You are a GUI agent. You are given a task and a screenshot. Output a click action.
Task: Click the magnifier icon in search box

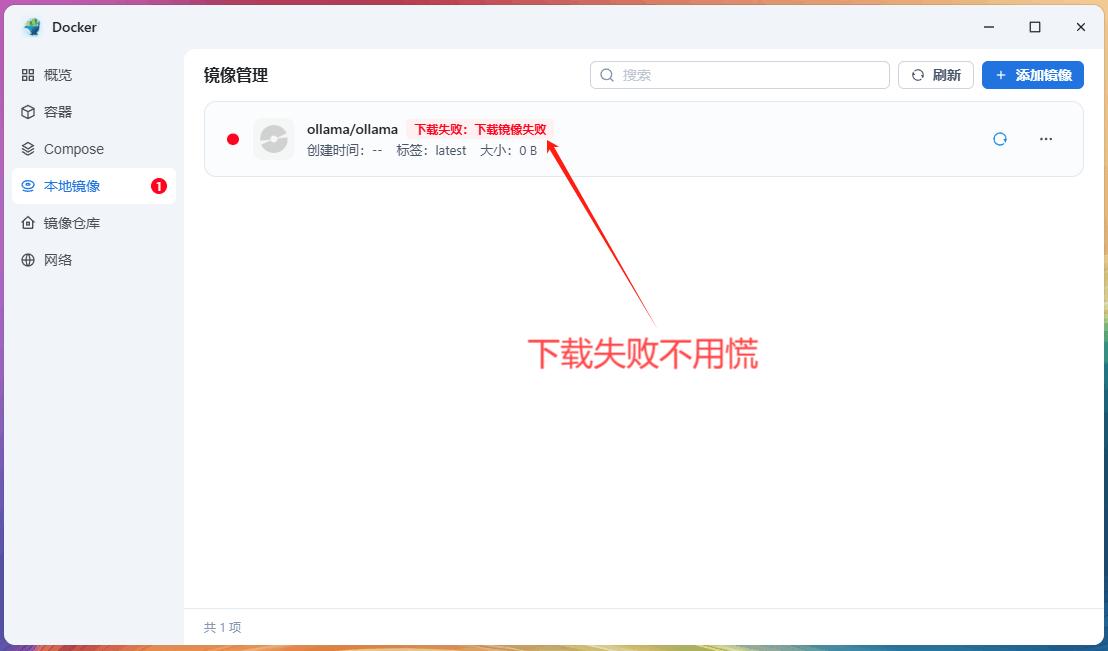pyautogui.click(x=607, y=75)
